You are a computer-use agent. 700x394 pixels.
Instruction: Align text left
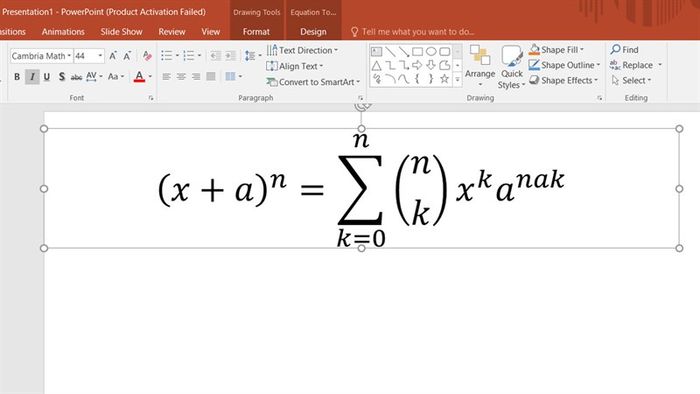pos(167,77)
